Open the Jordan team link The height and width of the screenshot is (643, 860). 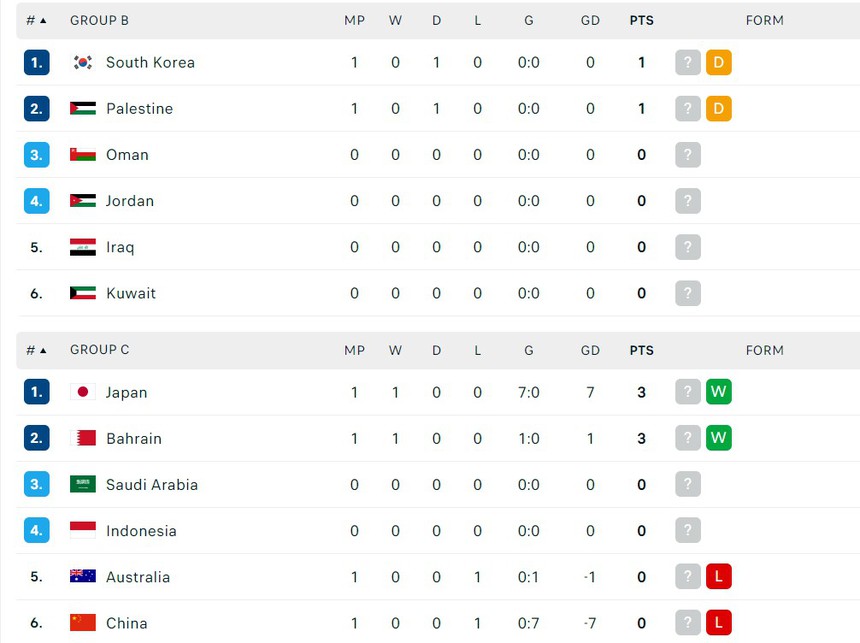tap(130, 201)
